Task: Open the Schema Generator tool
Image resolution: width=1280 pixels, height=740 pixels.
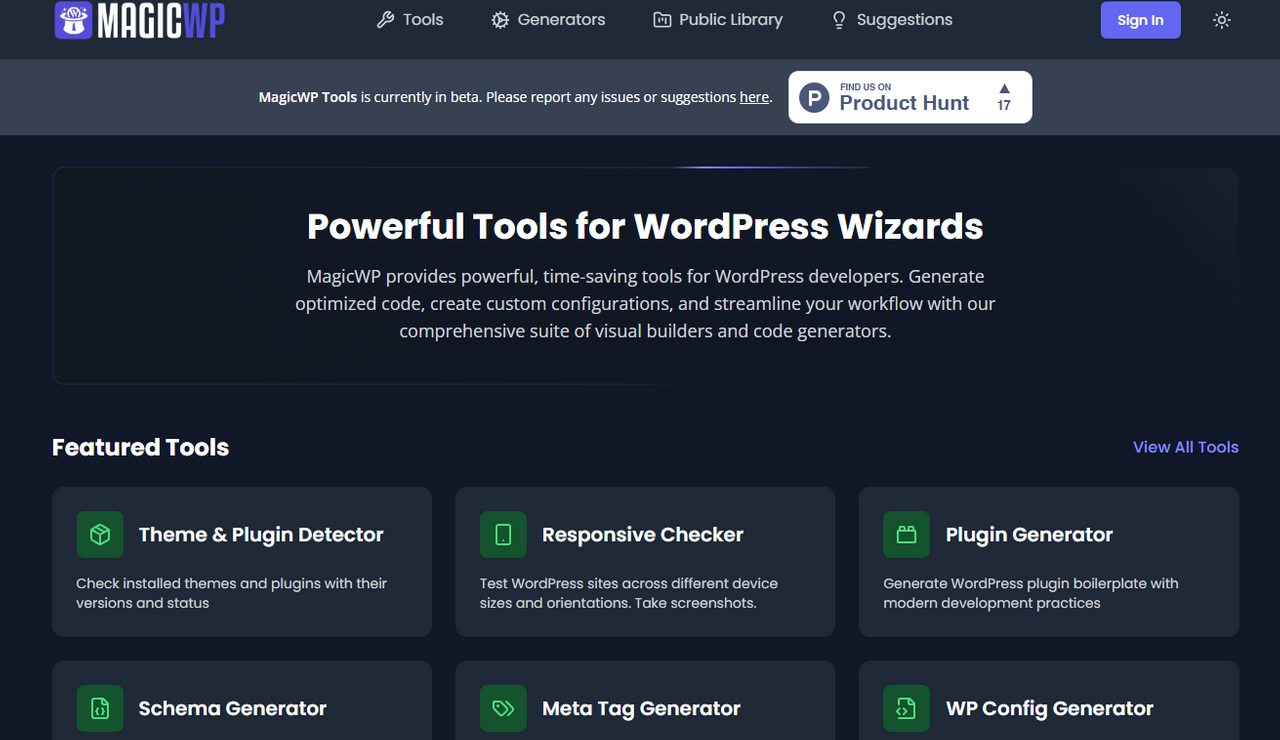Action: tap(242, 700)
